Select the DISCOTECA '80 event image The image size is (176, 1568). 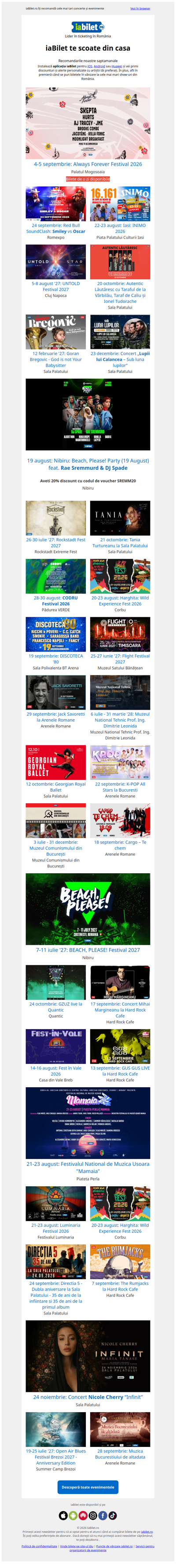55,634
